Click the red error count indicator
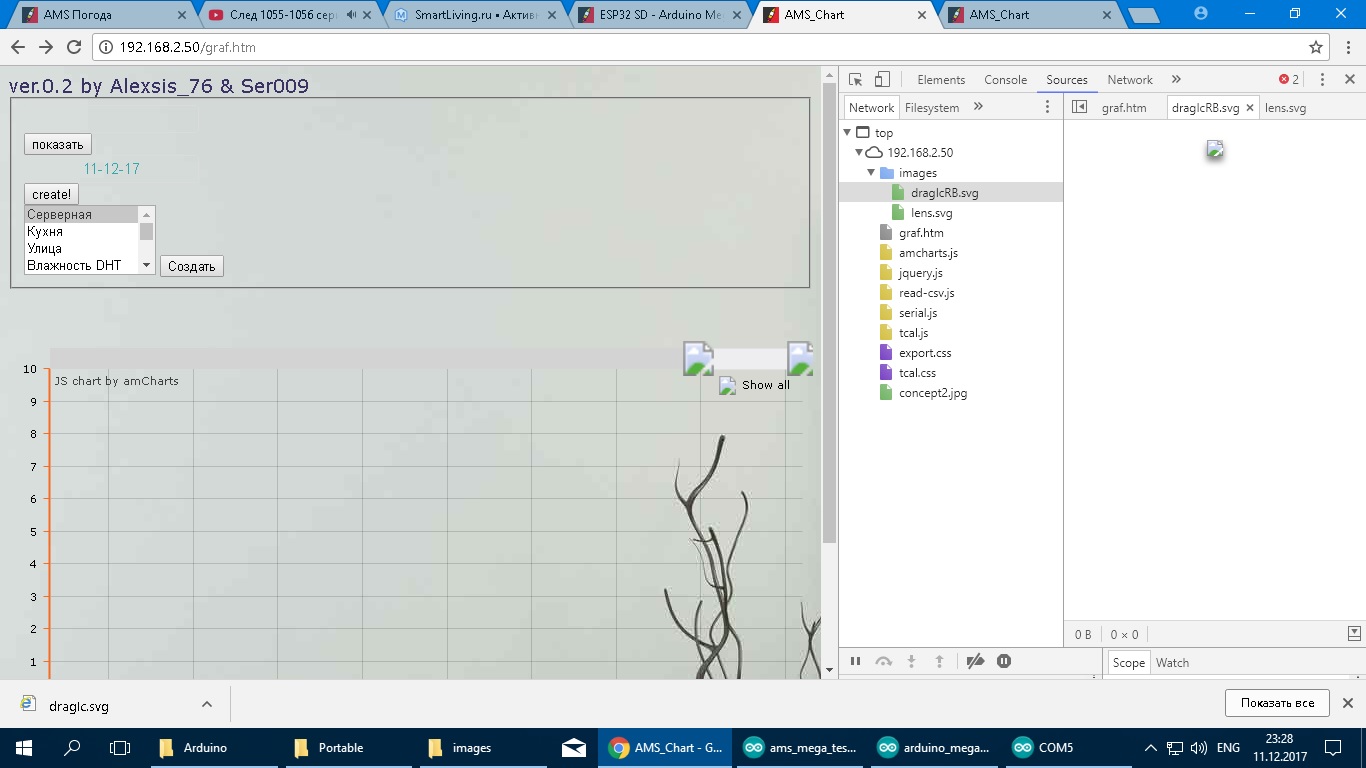The image size is (1366, 768). (1289, 80)
